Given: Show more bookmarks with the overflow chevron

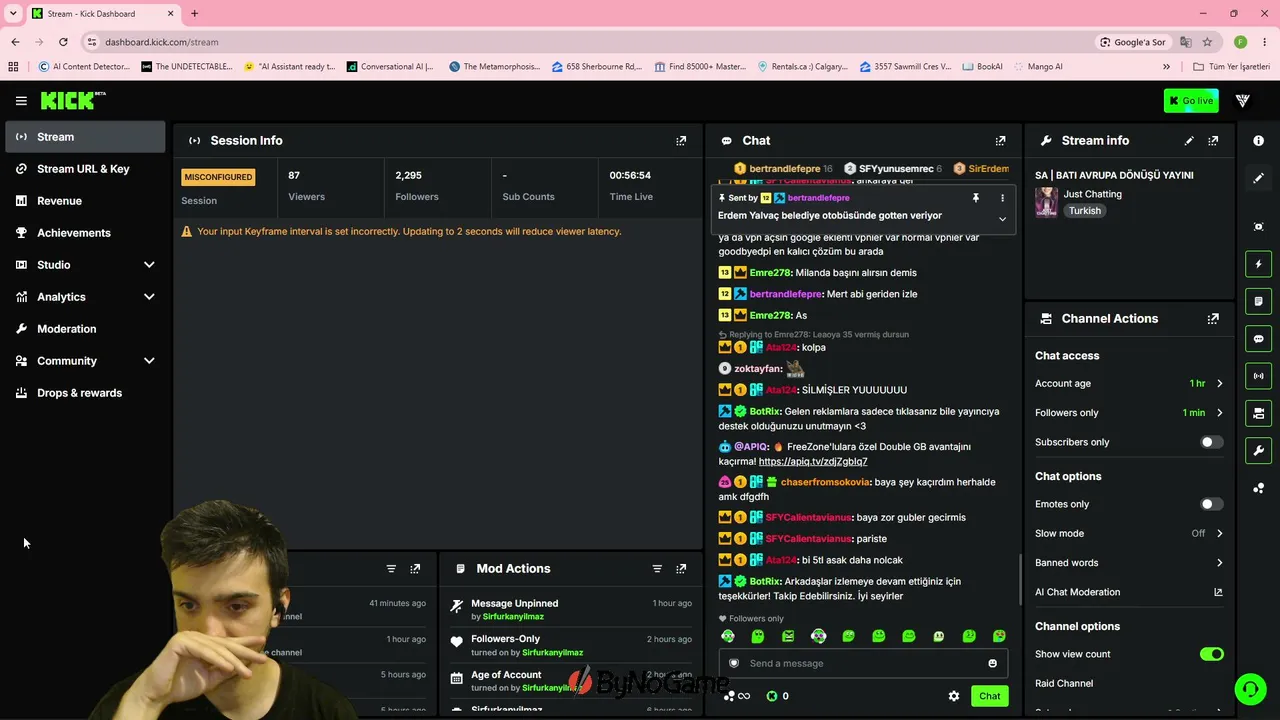Looking at the screenshot, I should tap(1166, 67).
